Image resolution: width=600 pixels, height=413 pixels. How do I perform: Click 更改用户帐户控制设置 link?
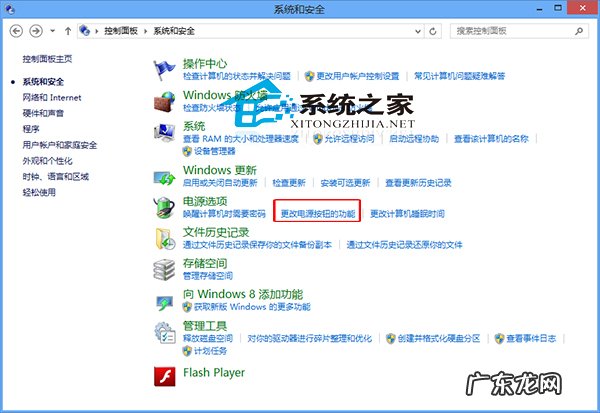pyautogui.click(x=357, y=76)
